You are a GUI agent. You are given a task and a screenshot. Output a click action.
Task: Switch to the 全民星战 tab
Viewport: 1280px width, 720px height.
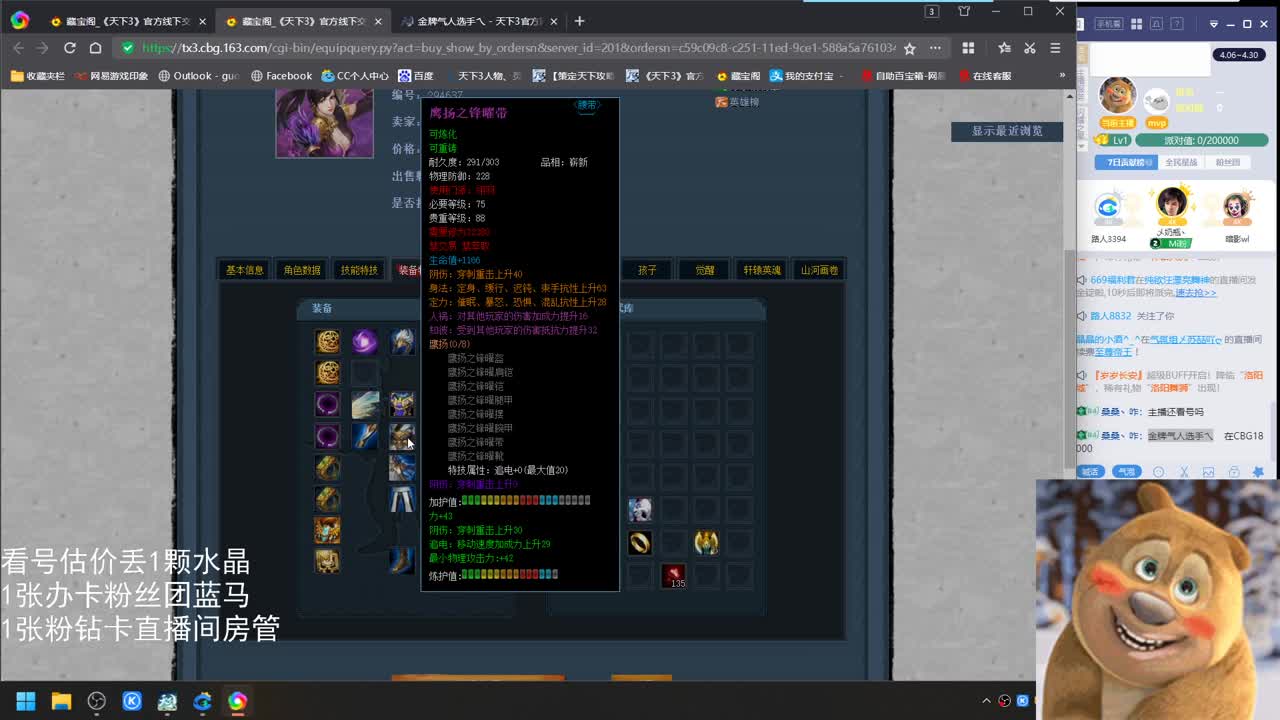coord(1181,162)
